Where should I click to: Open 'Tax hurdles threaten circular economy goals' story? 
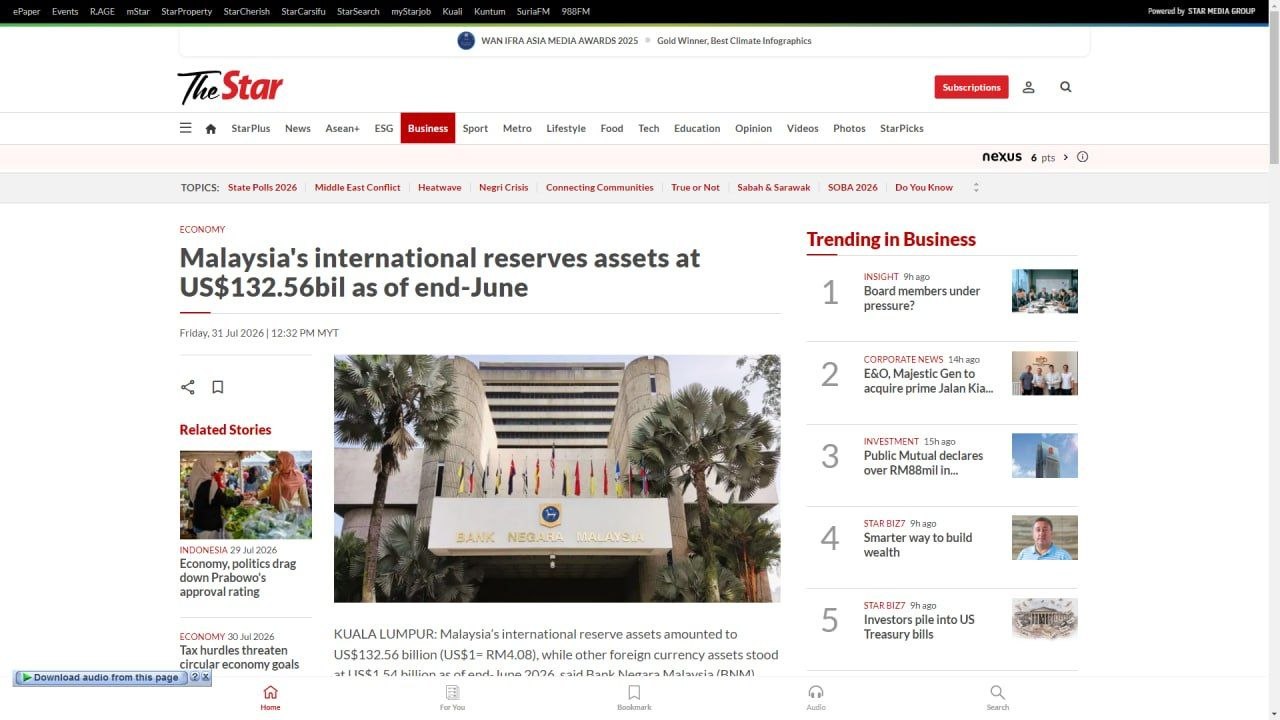pos(239,657)
